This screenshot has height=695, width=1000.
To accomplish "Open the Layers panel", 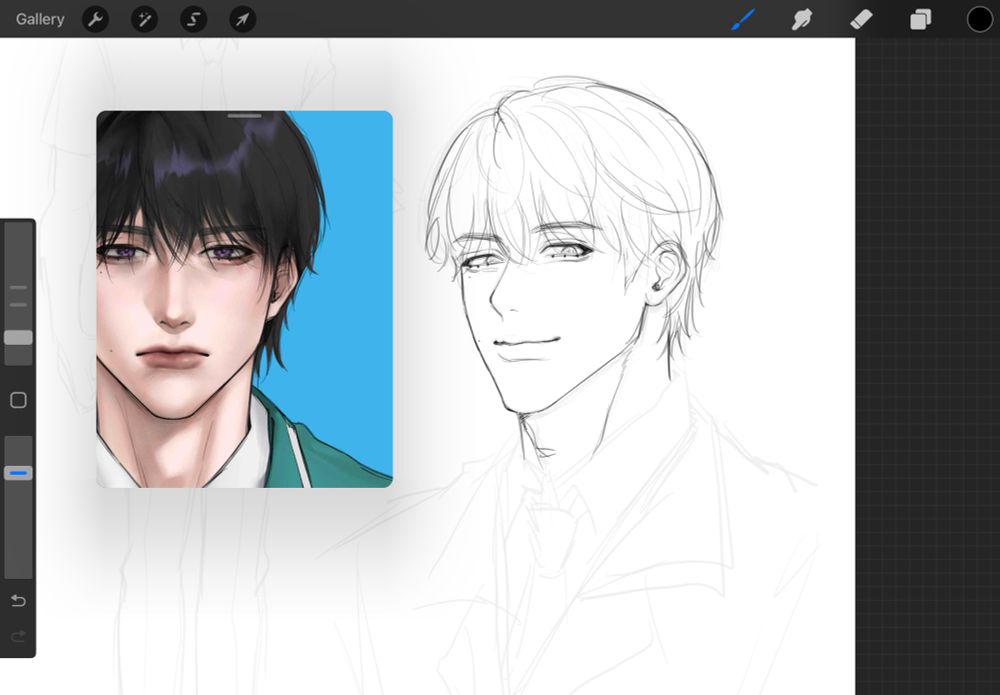I will (920, 19).
